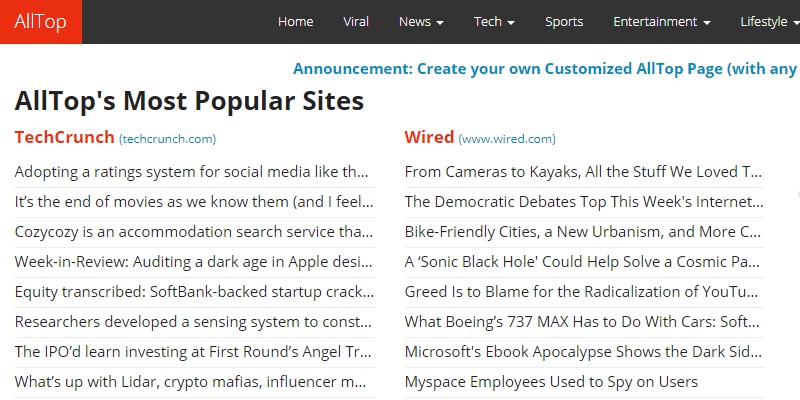Visit the techcrunch.com site link

(167, 139)
